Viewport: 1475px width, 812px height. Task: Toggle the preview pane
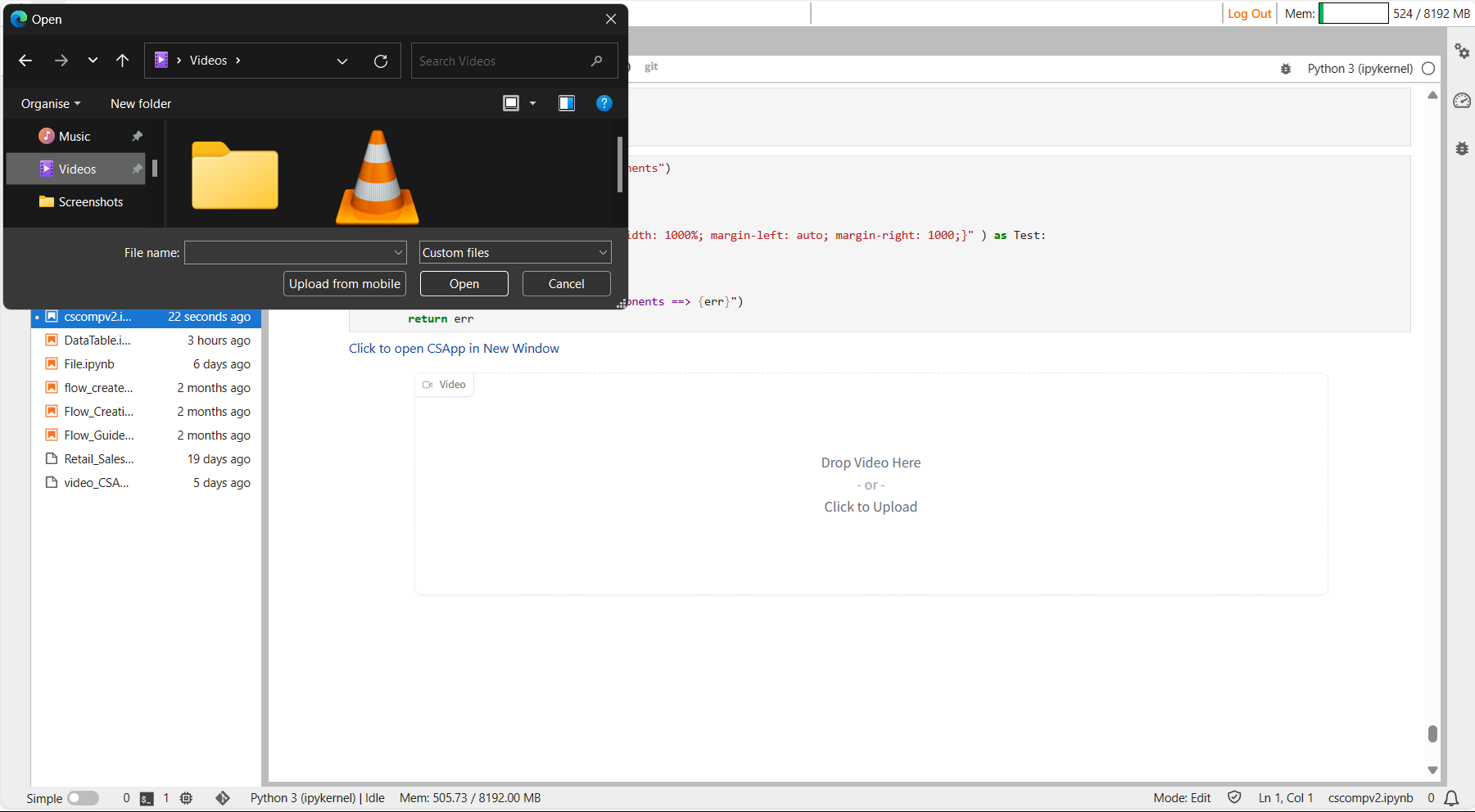click(x=567, y=103)
